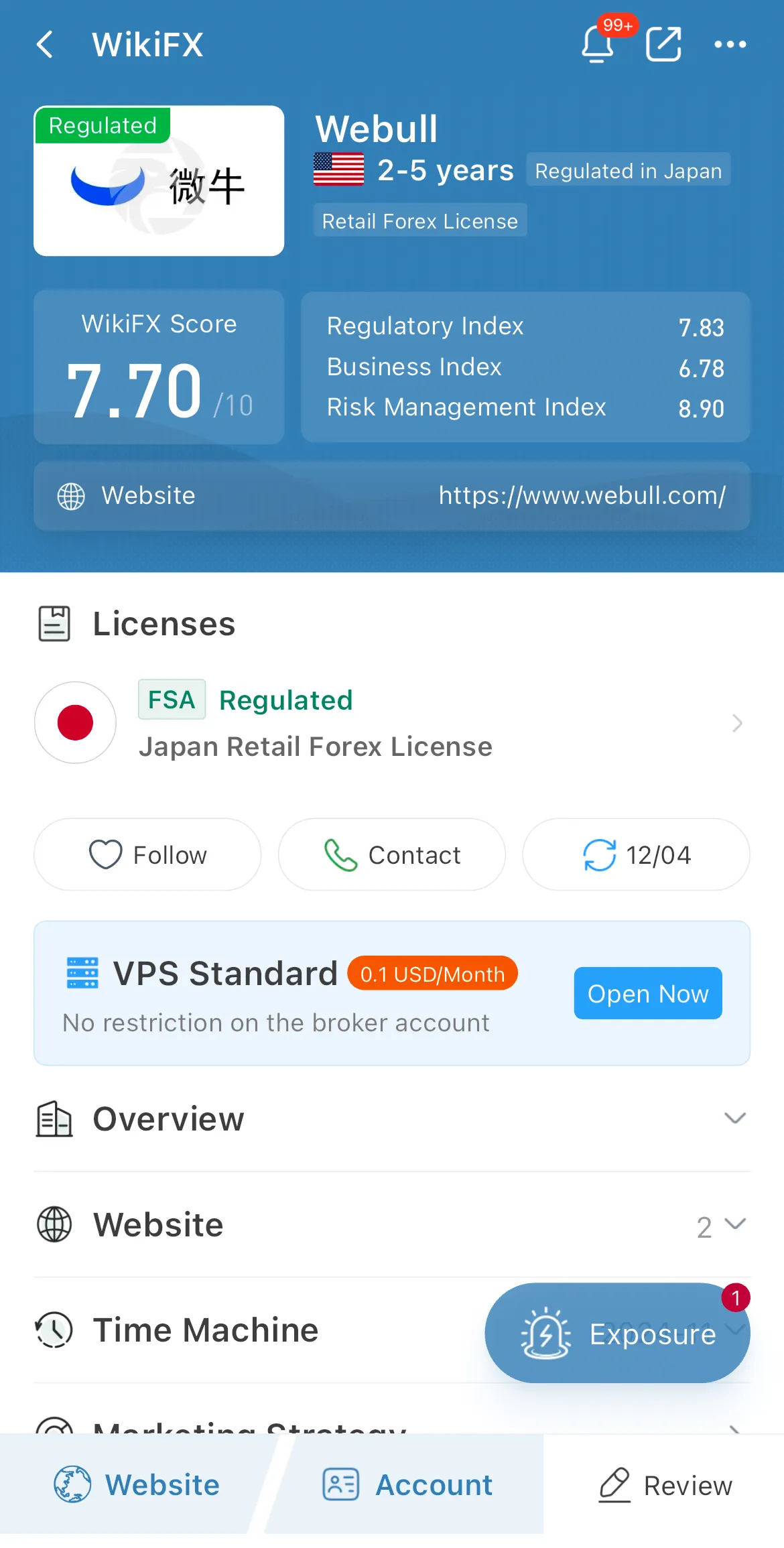This screenshot has width=784, height=1548.
Task: Tap the Regulated in Japan tag
Action: [628, 170]
